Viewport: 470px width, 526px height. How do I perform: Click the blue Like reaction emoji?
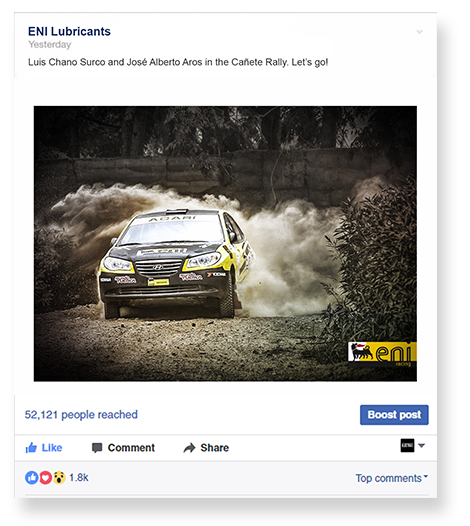pos(32,477)
